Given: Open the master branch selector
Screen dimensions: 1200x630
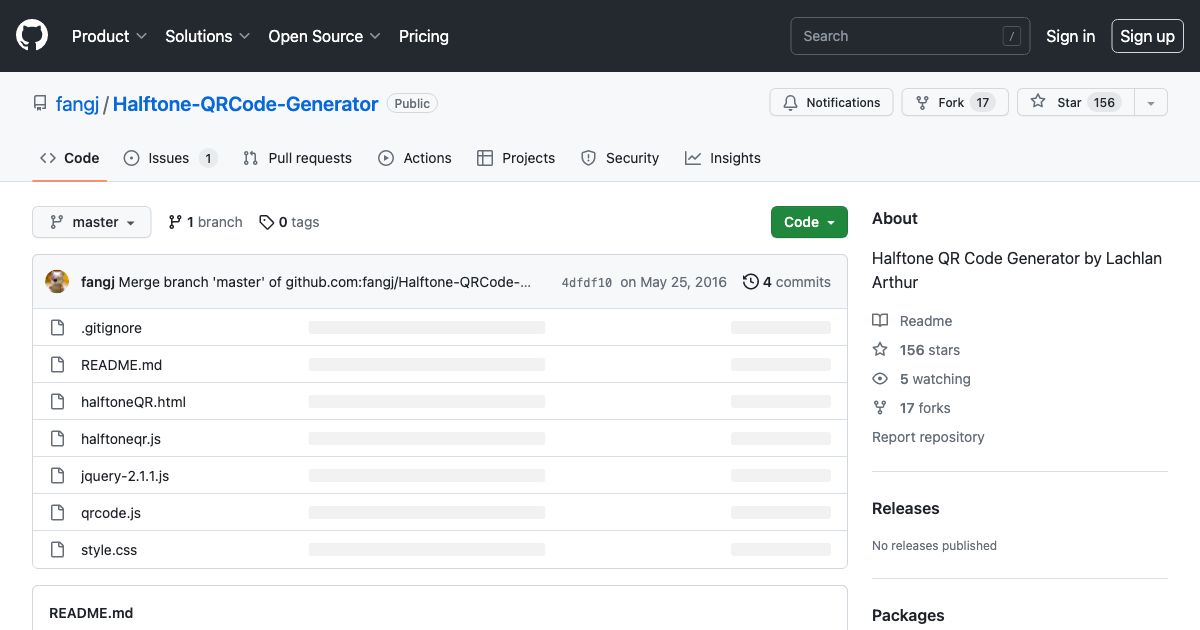Looking at the screenshot, I should click(91, 221).
